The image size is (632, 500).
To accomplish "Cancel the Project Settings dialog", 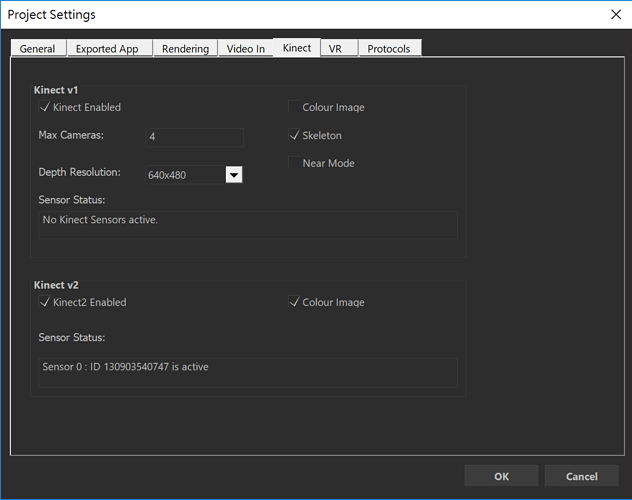I will (581, 476).
